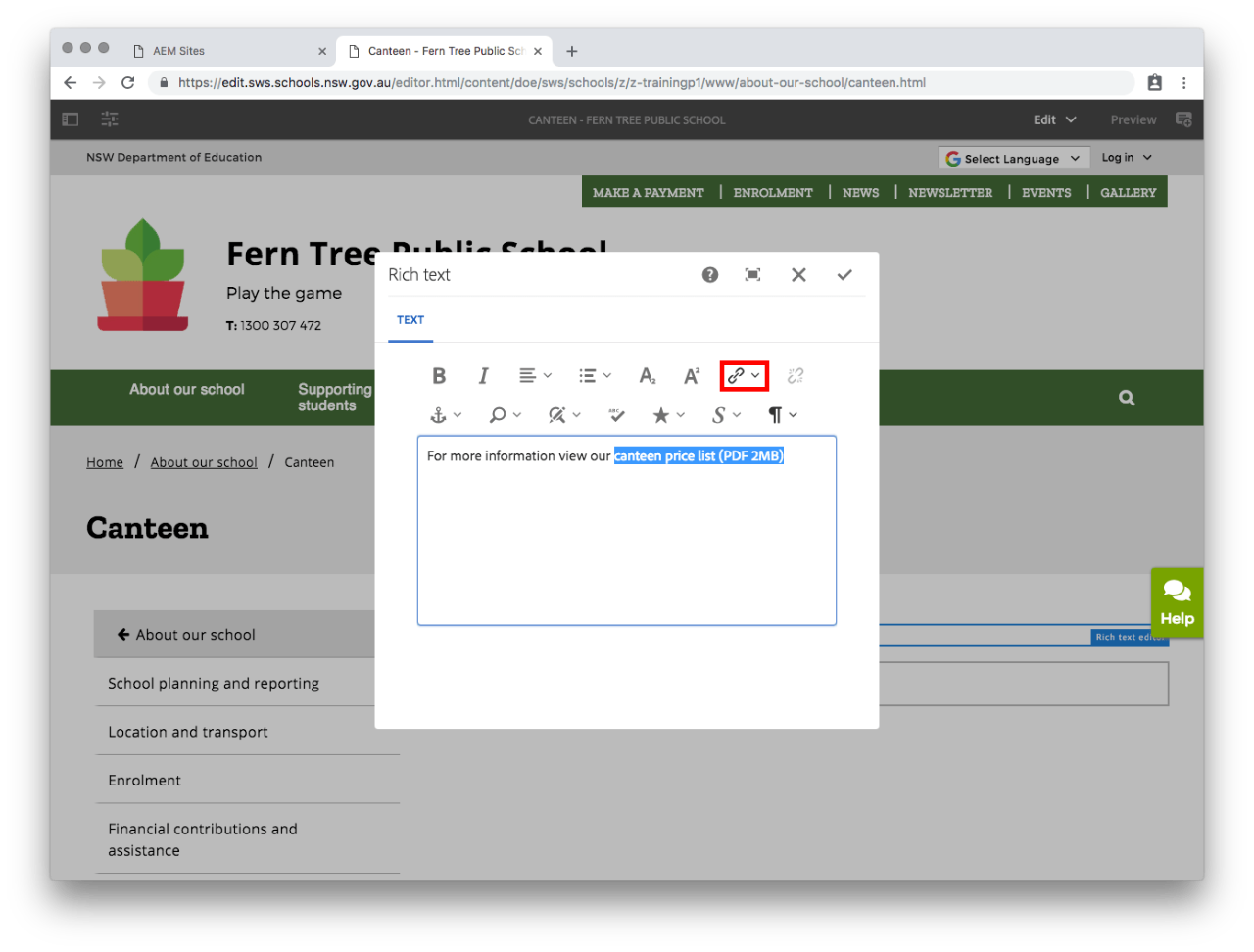Click the highlighted canteen price list text
The width and height of the screenshot is (1254, 952).
point(699,456)
